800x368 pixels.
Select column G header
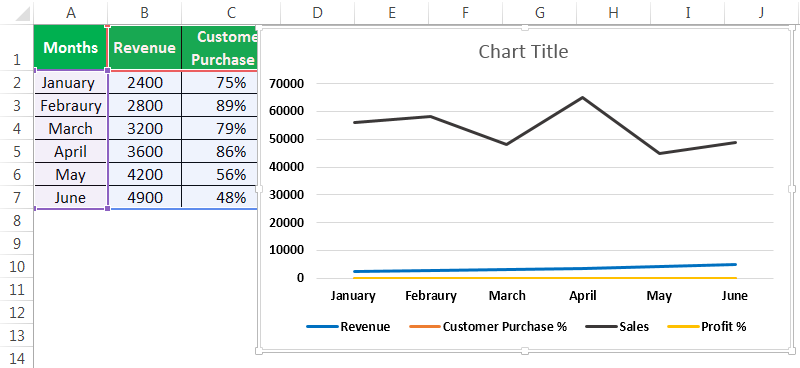(x=539, y=12)
